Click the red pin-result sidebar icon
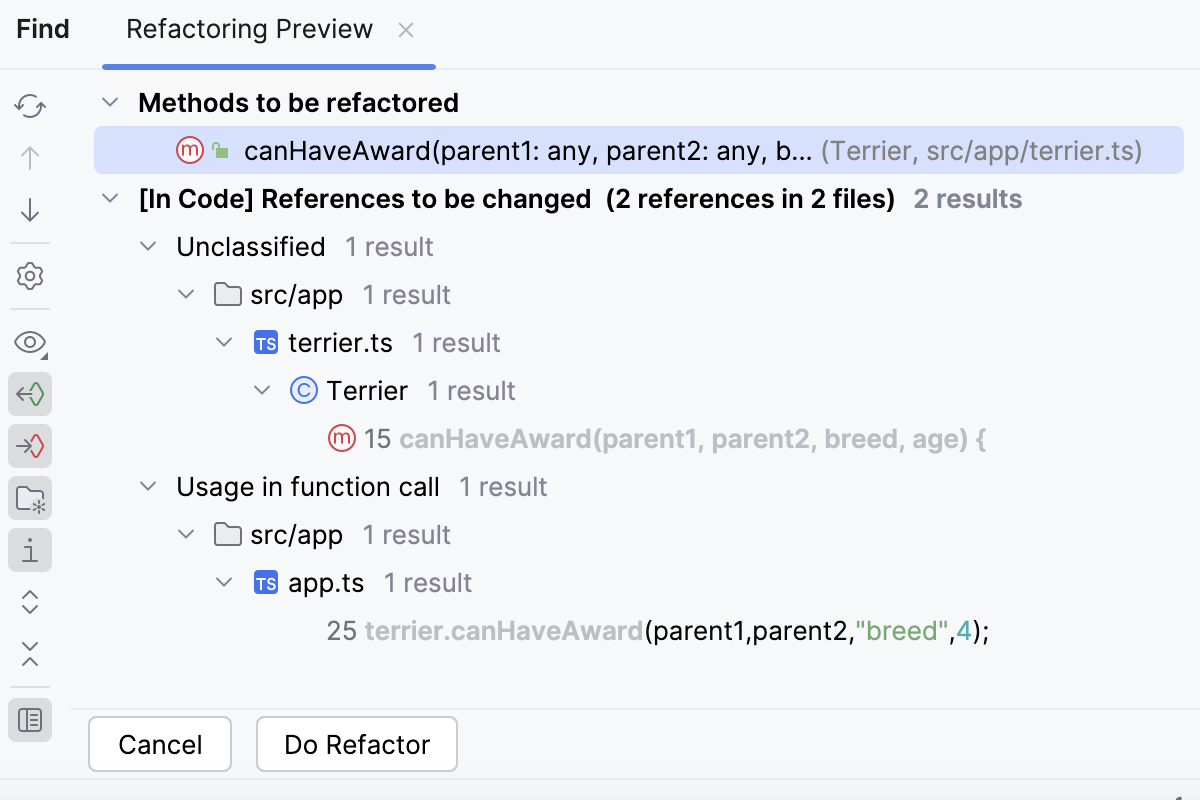 (30, 446)
